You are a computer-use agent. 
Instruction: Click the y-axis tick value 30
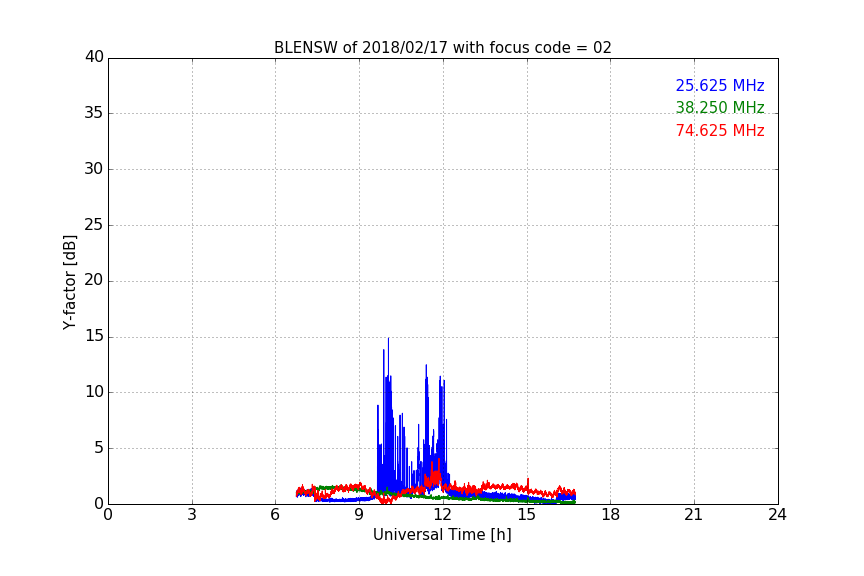(94, 169)
